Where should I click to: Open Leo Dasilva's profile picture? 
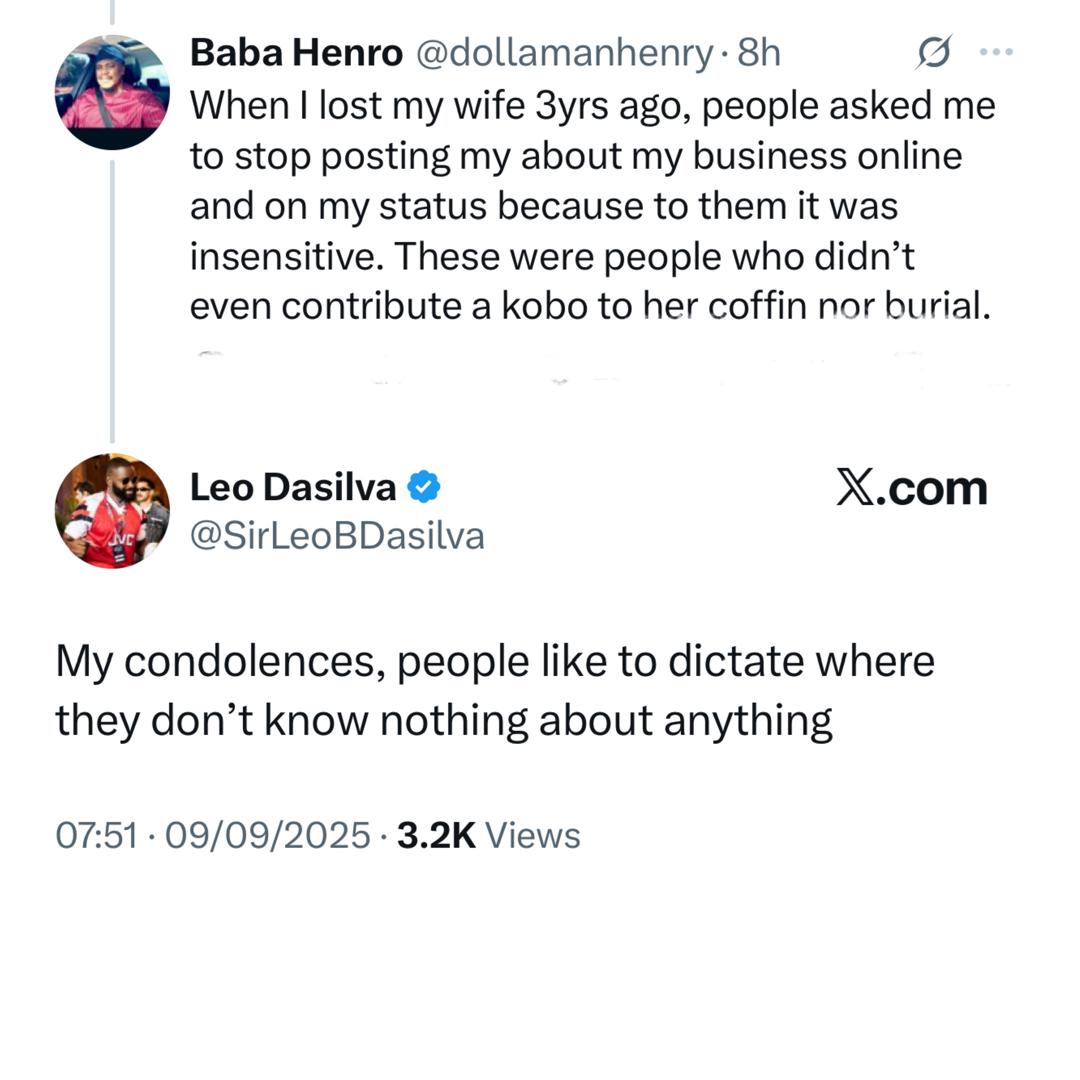112,511
